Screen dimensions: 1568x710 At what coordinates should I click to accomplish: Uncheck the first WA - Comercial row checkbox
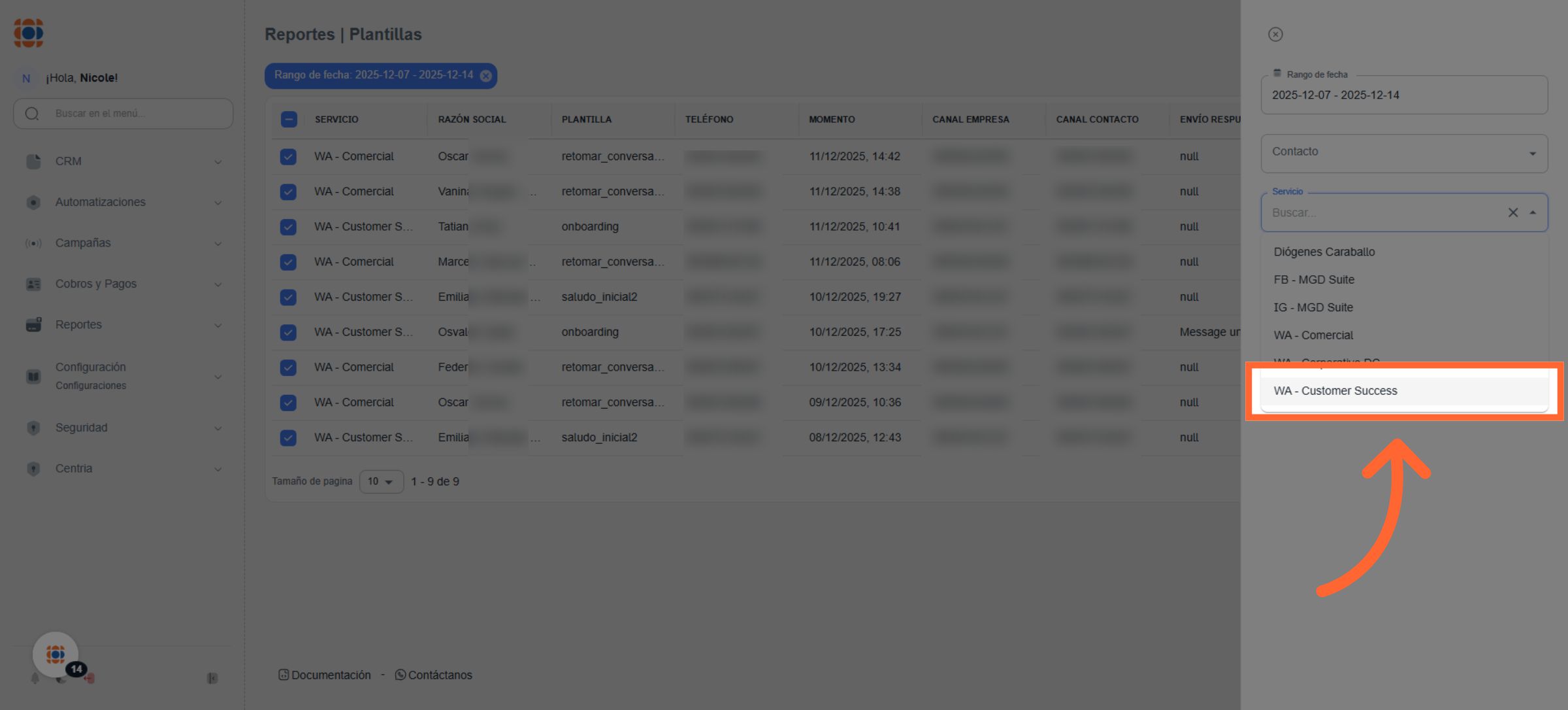288,157
